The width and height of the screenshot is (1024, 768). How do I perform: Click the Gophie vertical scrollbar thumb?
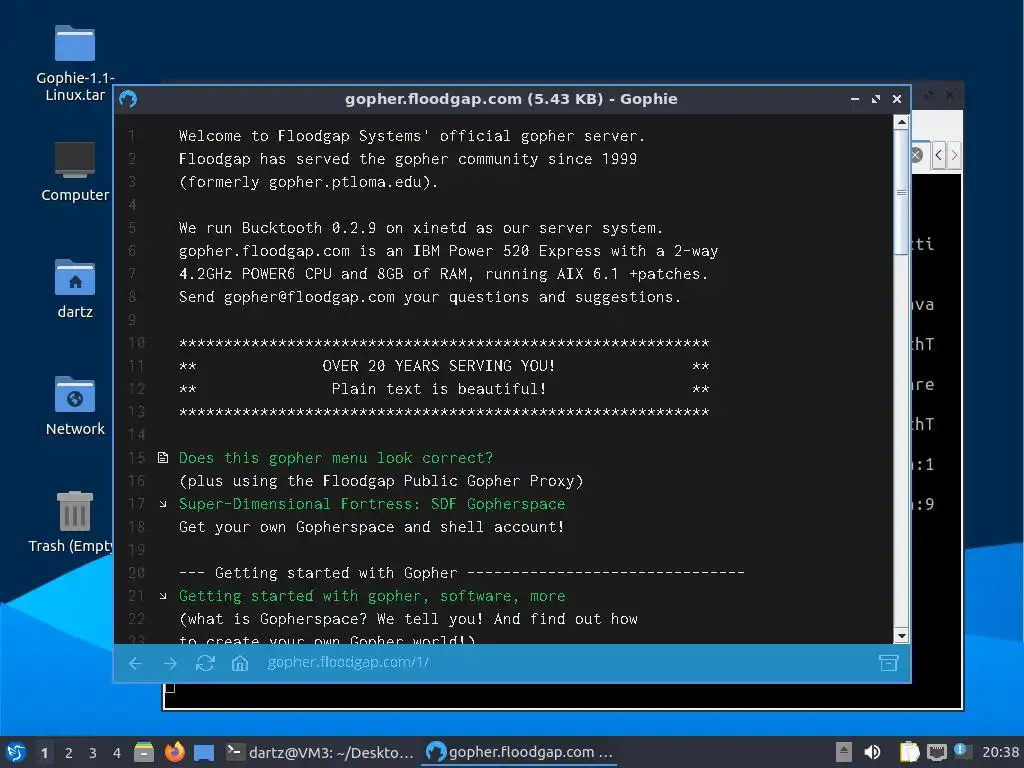pyautogui.click(x=901, y=192)
